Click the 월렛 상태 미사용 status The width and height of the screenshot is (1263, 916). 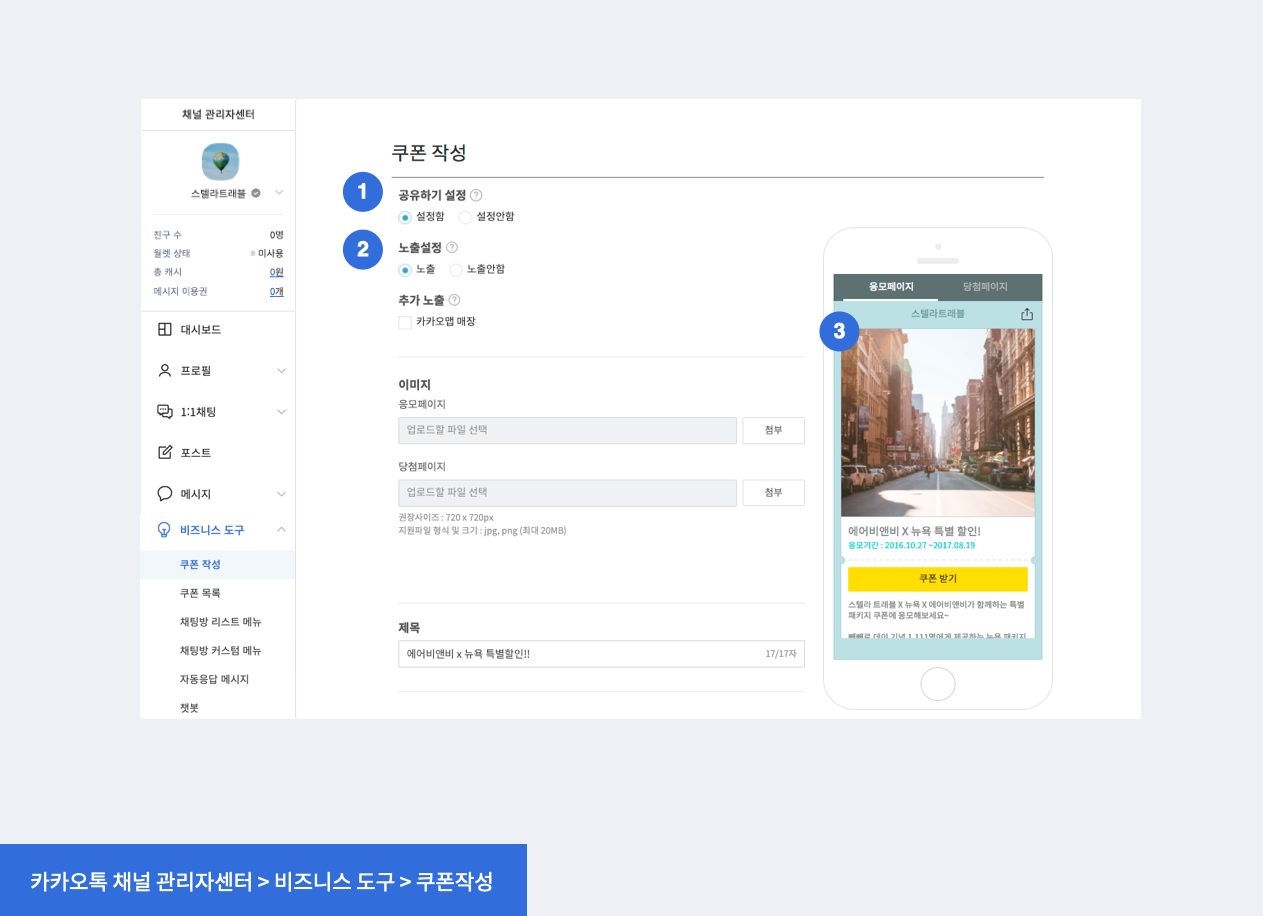pos(267,253)
